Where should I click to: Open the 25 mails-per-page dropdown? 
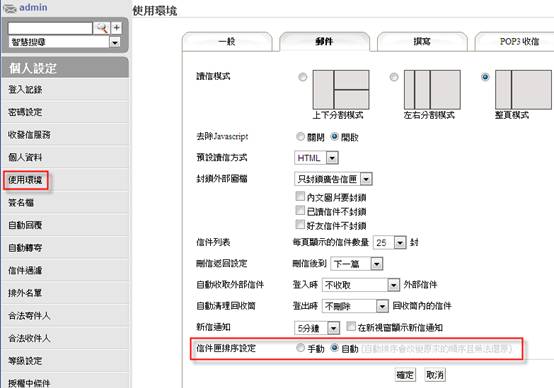tap(390, 243)
